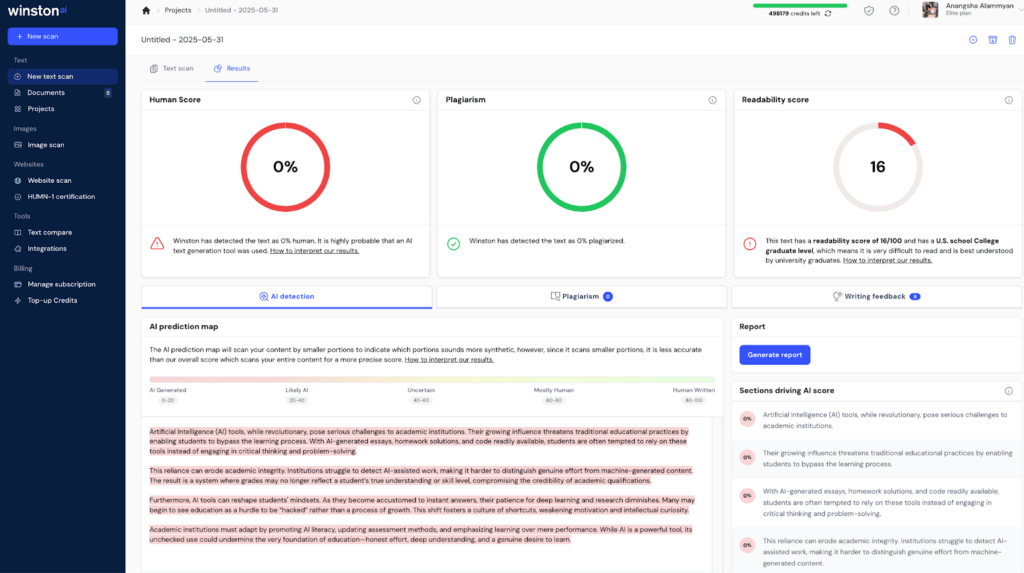Open Website scan in the sidebar

[49, 181]
